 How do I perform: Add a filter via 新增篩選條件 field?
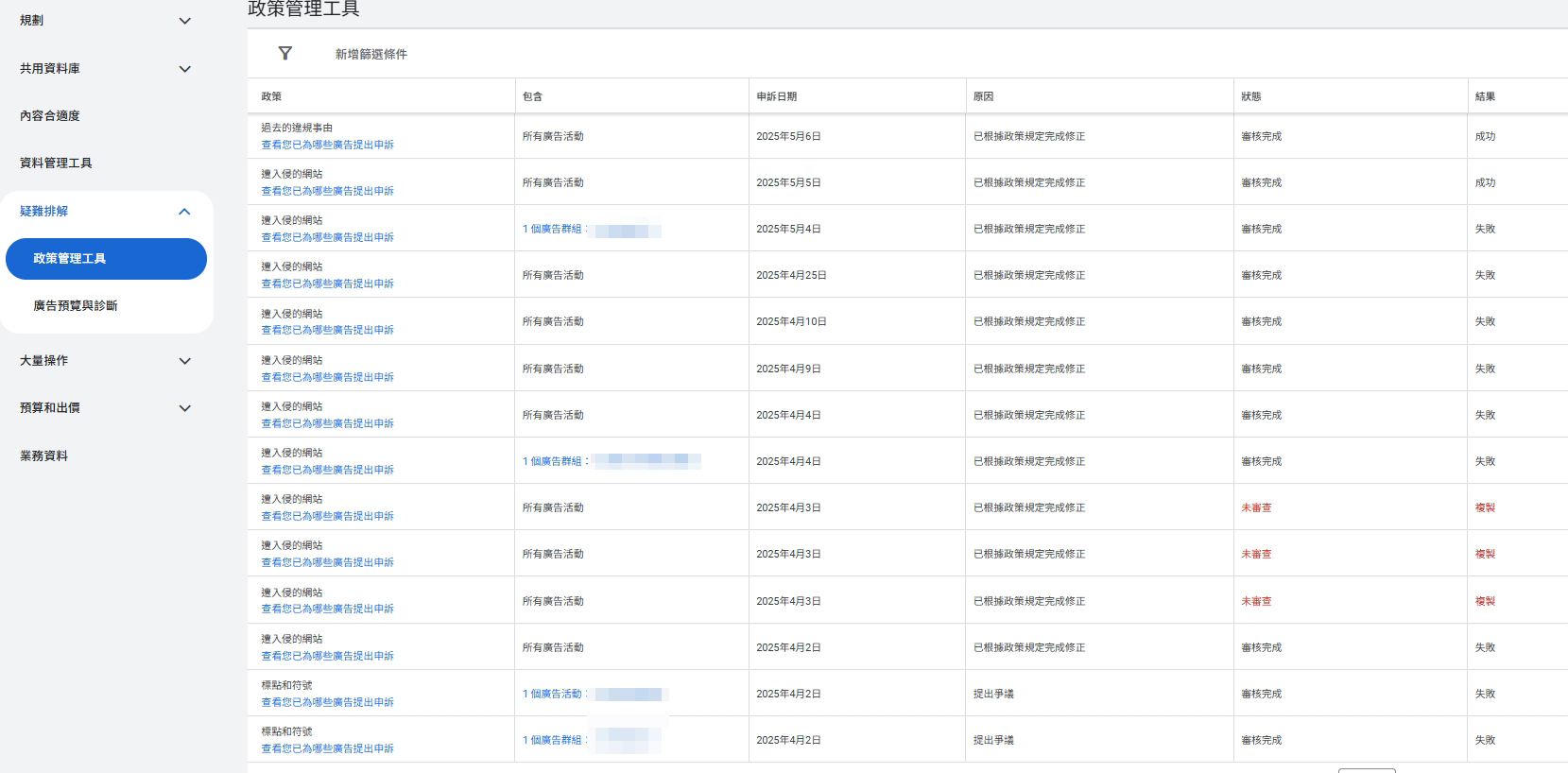(x=371, y=55)
